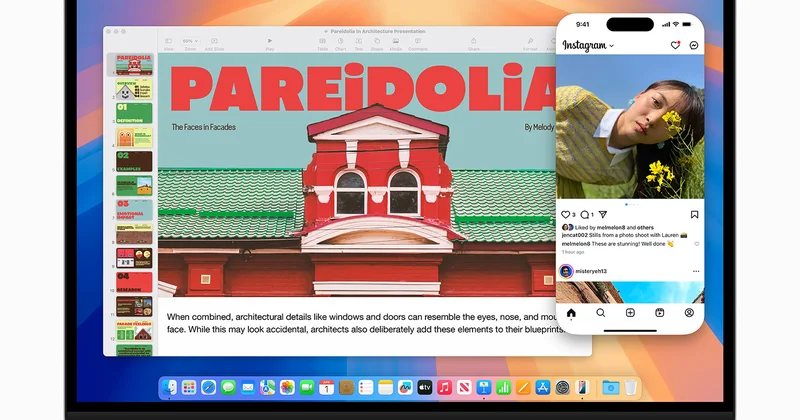Screen dimensions: 800x420
Task: Select slide 1 PAREIDOLIA thumbnail
Action: point(134,65)
